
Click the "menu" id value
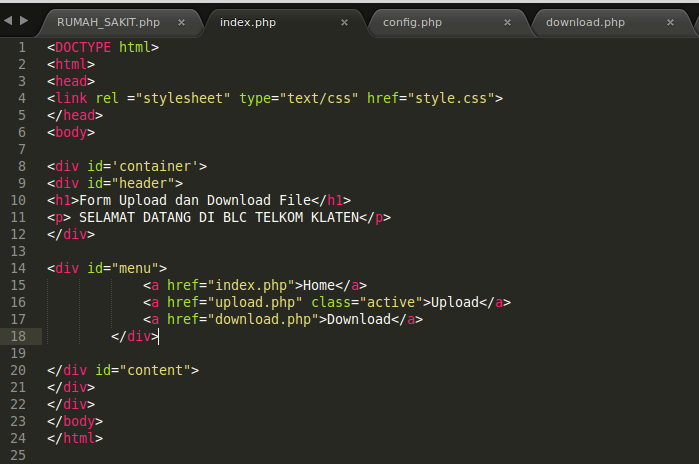coord(135,268)
